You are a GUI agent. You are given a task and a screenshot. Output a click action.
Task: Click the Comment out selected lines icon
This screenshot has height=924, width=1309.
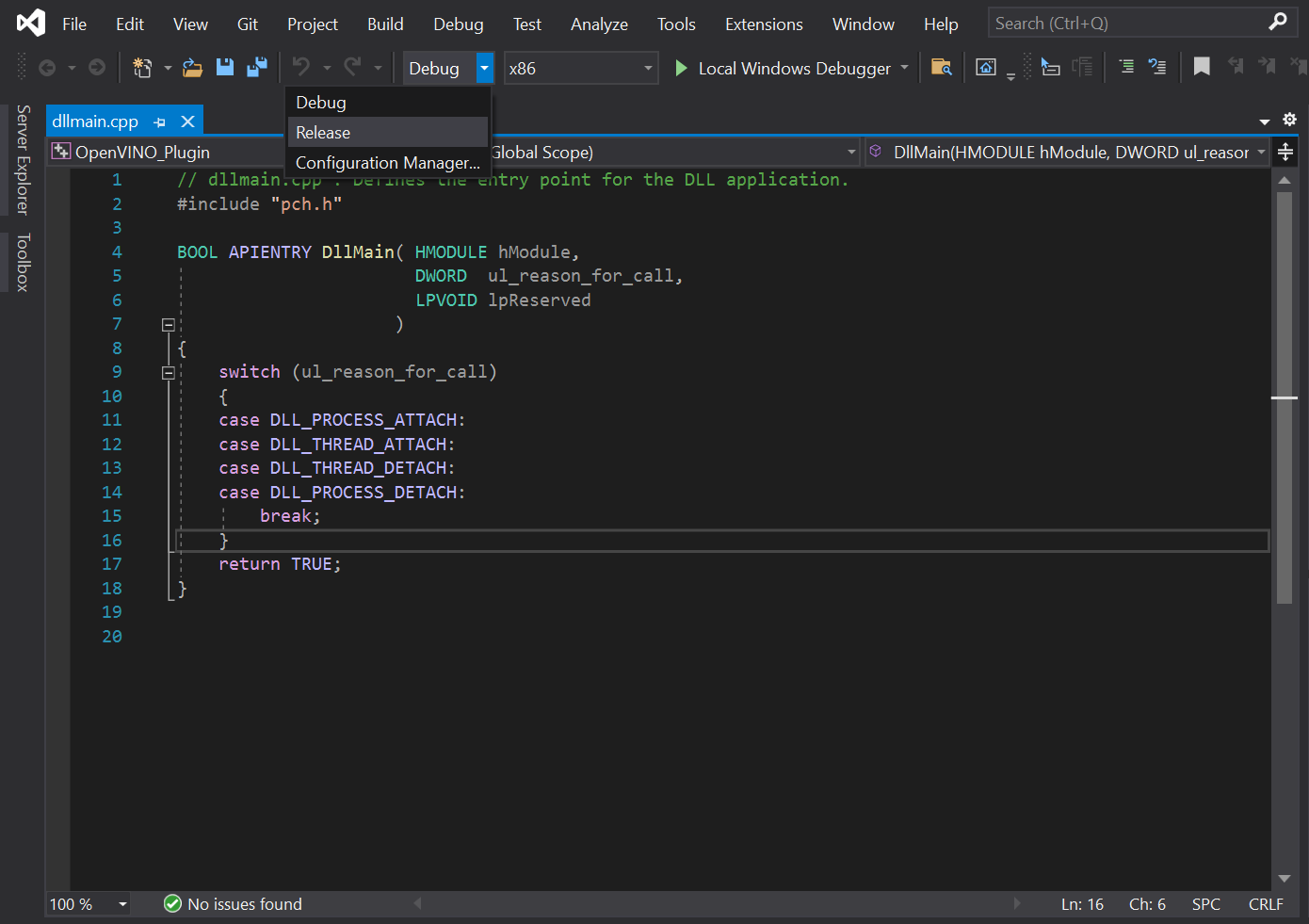[x=1126, y=68]
